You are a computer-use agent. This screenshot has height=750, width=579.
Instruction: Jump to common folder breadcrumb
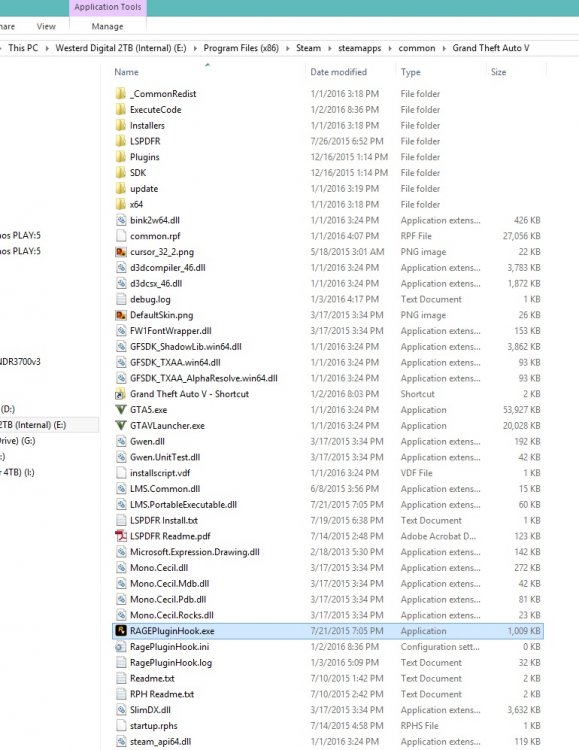[417, 48]
